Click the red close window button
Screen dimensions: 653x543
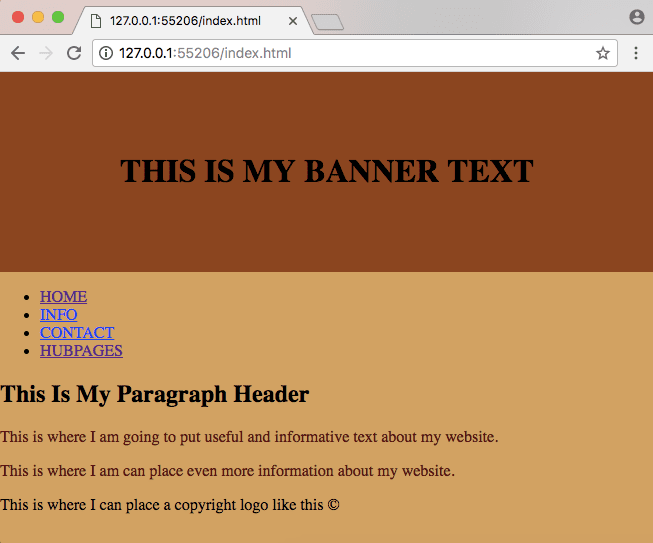[18, 17]
